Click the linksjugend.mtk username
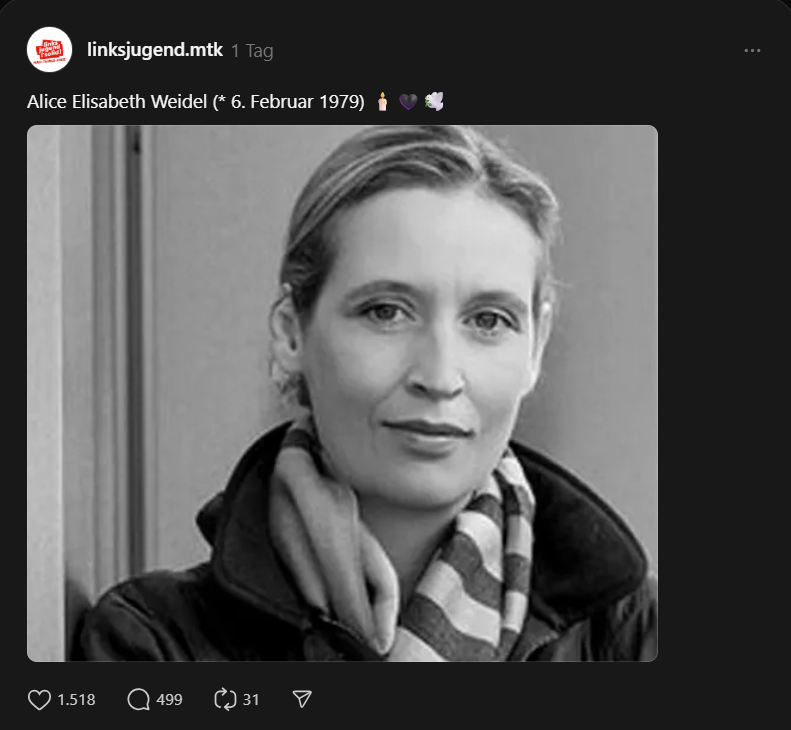Image resolution: width=791 pixels, height=730 pixels. [x=155, y=50]
